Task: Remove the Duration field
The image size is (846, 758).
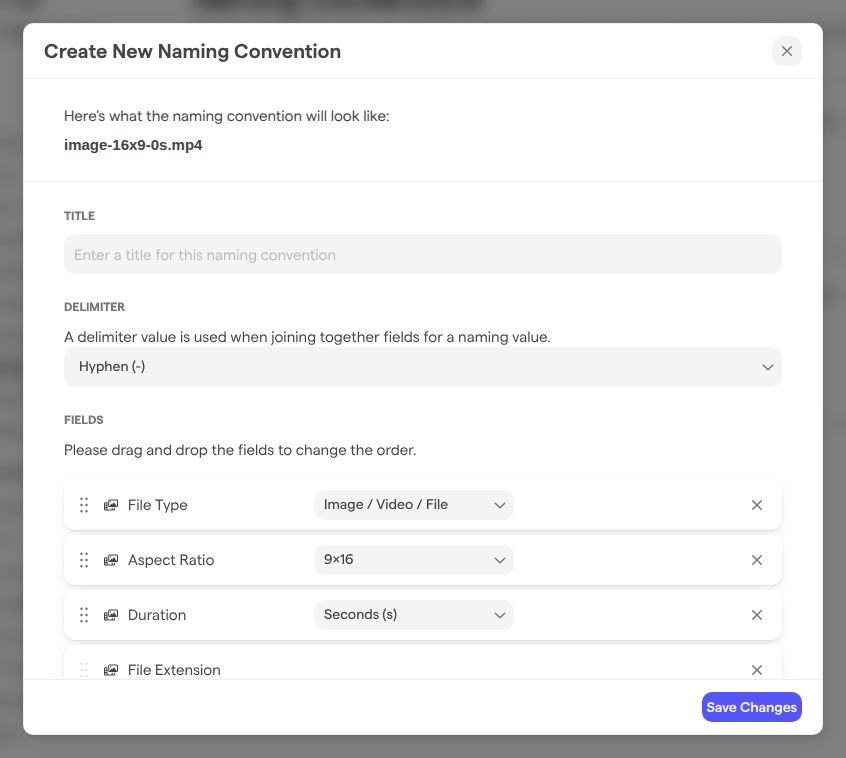Action: pos(757,615)
